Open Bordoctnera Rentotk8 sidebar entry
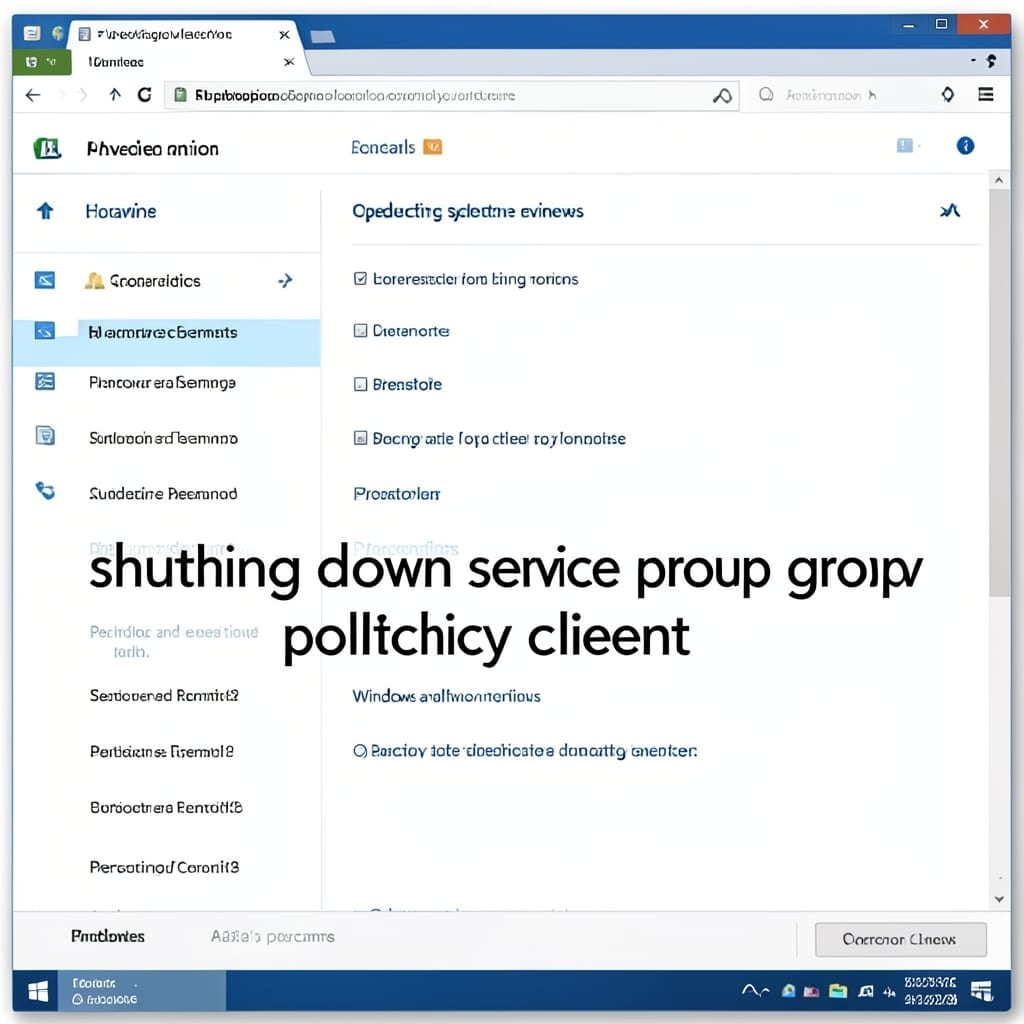 (167, 808)
